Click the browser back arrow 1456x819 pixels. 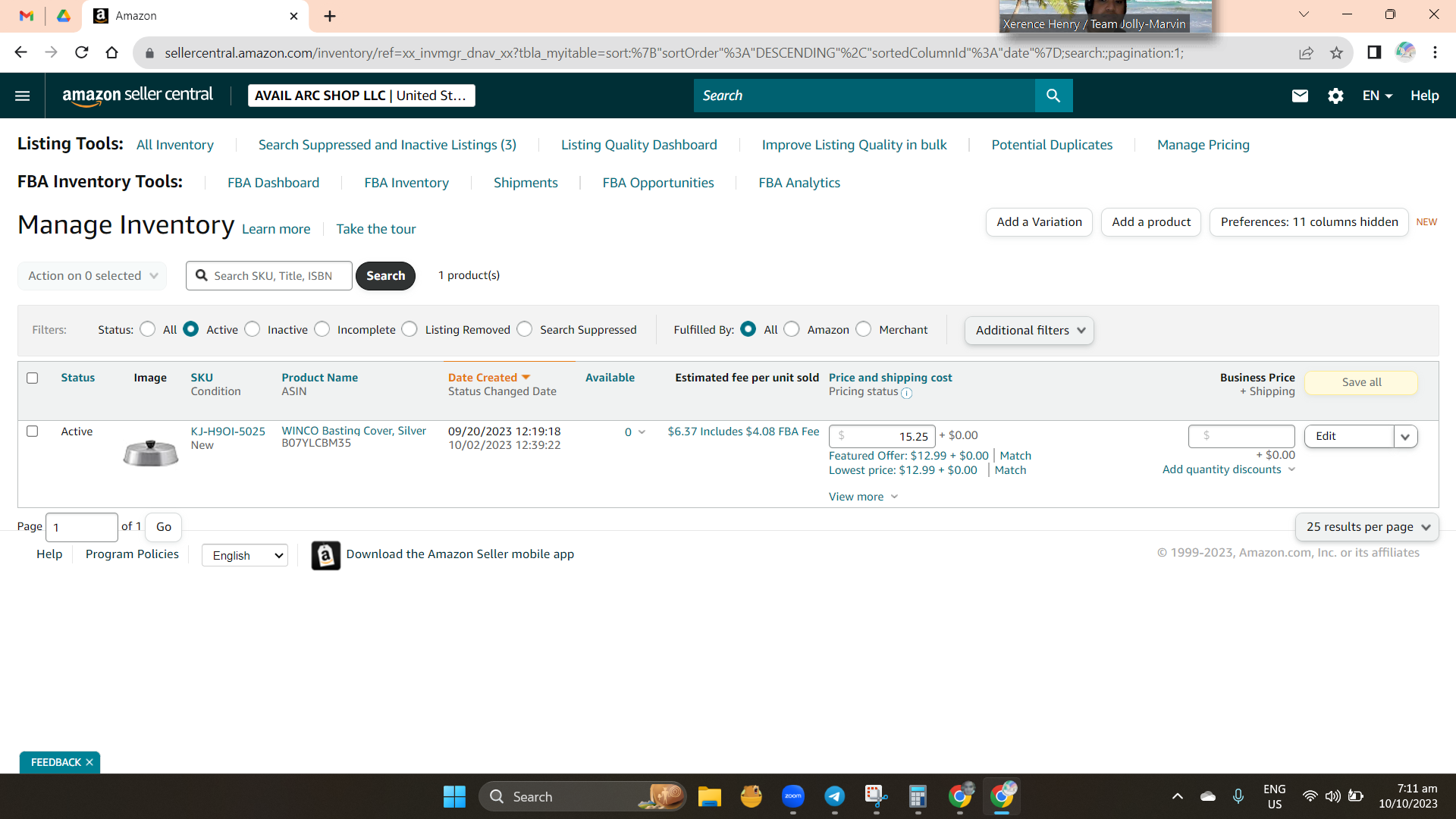20,52
